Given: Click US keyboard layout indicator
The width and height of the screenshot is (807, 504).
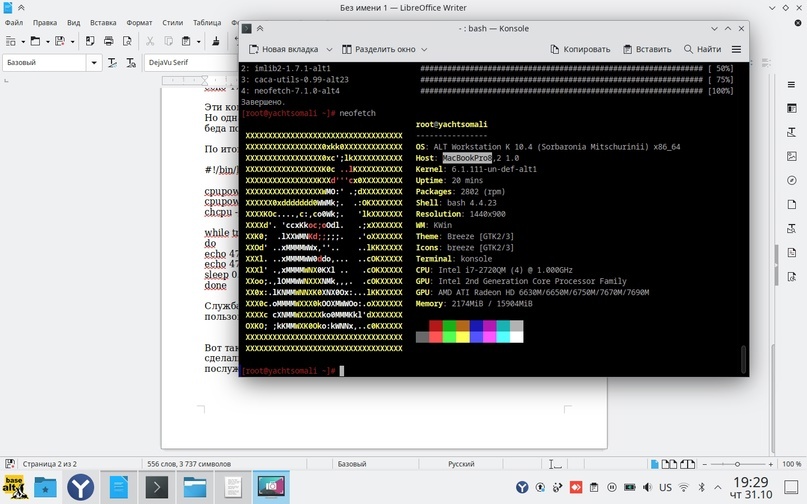Looking at the screenshot, I should tap(665, 487).
